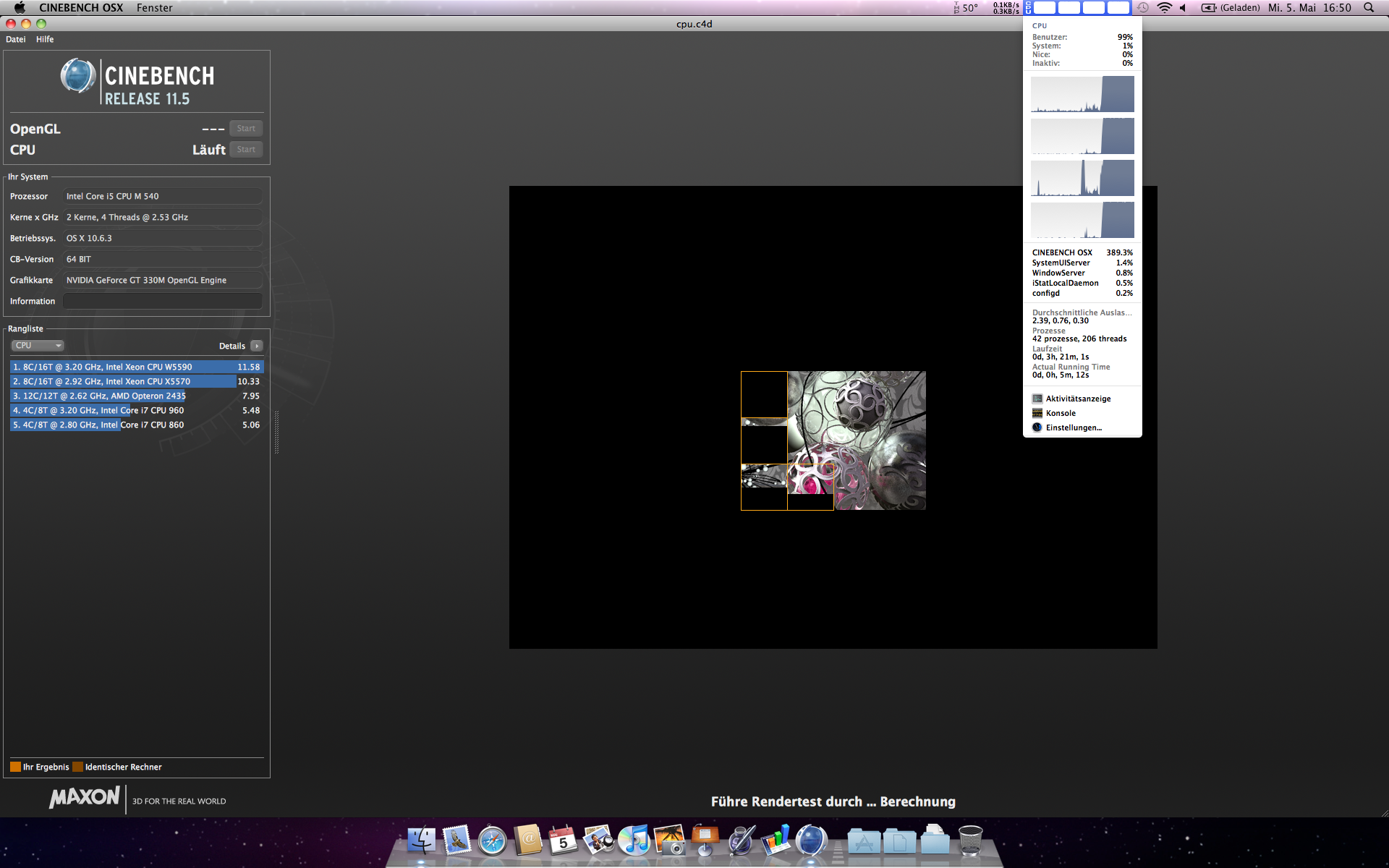
Task: Click SystemUIServer process row
Action: (x=1082, y=263)
